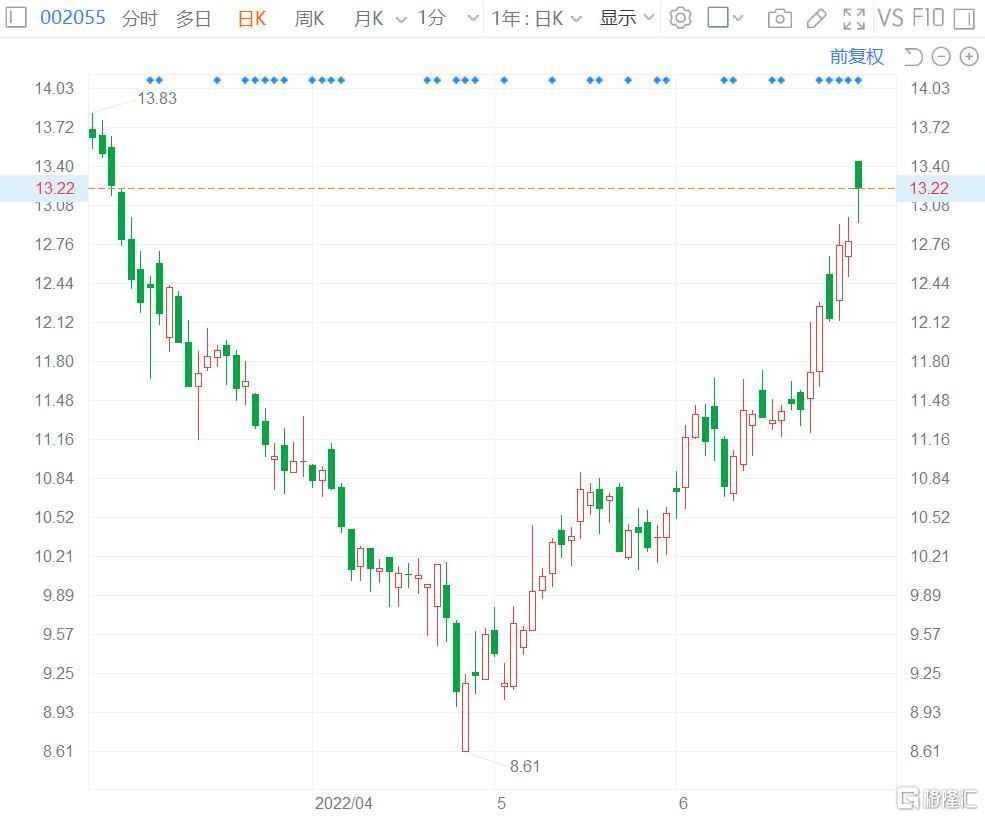Open the stock code 002055 link
Screen dimensions: 985x818
coord(73,18)
